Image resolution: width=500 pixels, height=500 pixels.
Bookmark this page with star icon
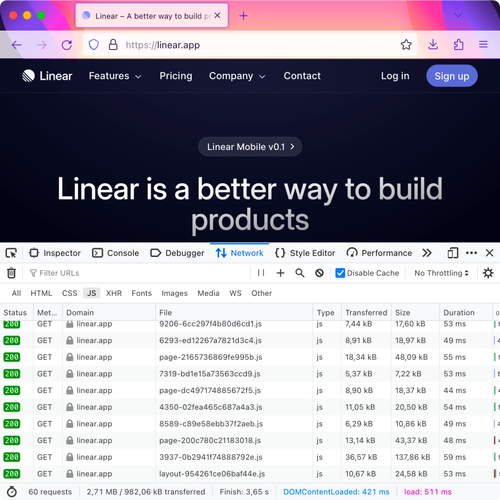pyautogui.click(x=406, y=45)
